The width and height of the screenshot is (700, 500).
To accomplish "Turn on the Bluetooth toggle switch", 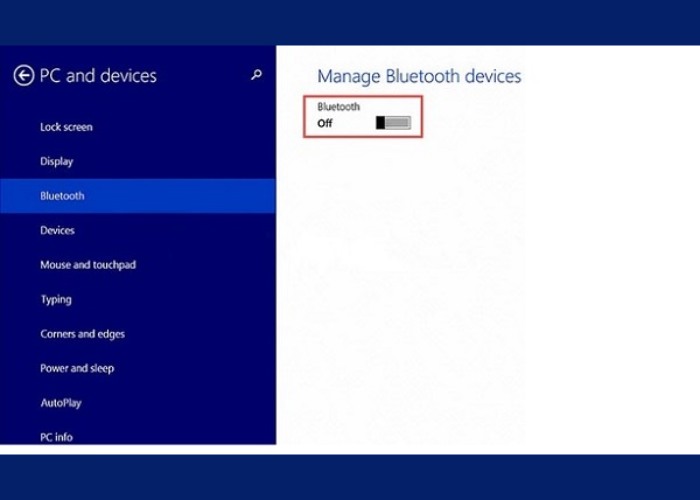I will [x=393, y=123].
